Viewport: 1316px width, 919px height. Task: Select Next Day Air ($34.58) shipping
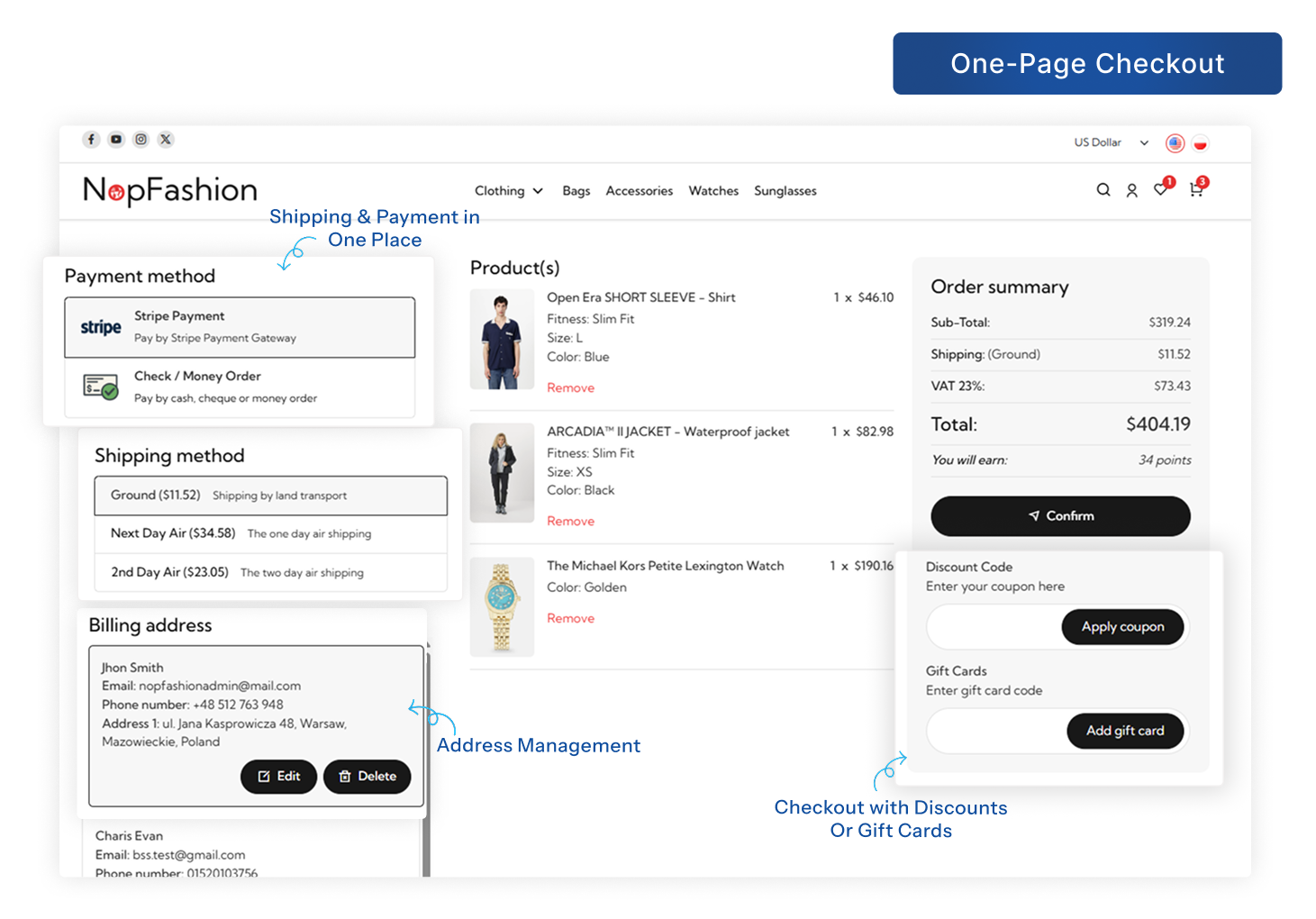270,533
